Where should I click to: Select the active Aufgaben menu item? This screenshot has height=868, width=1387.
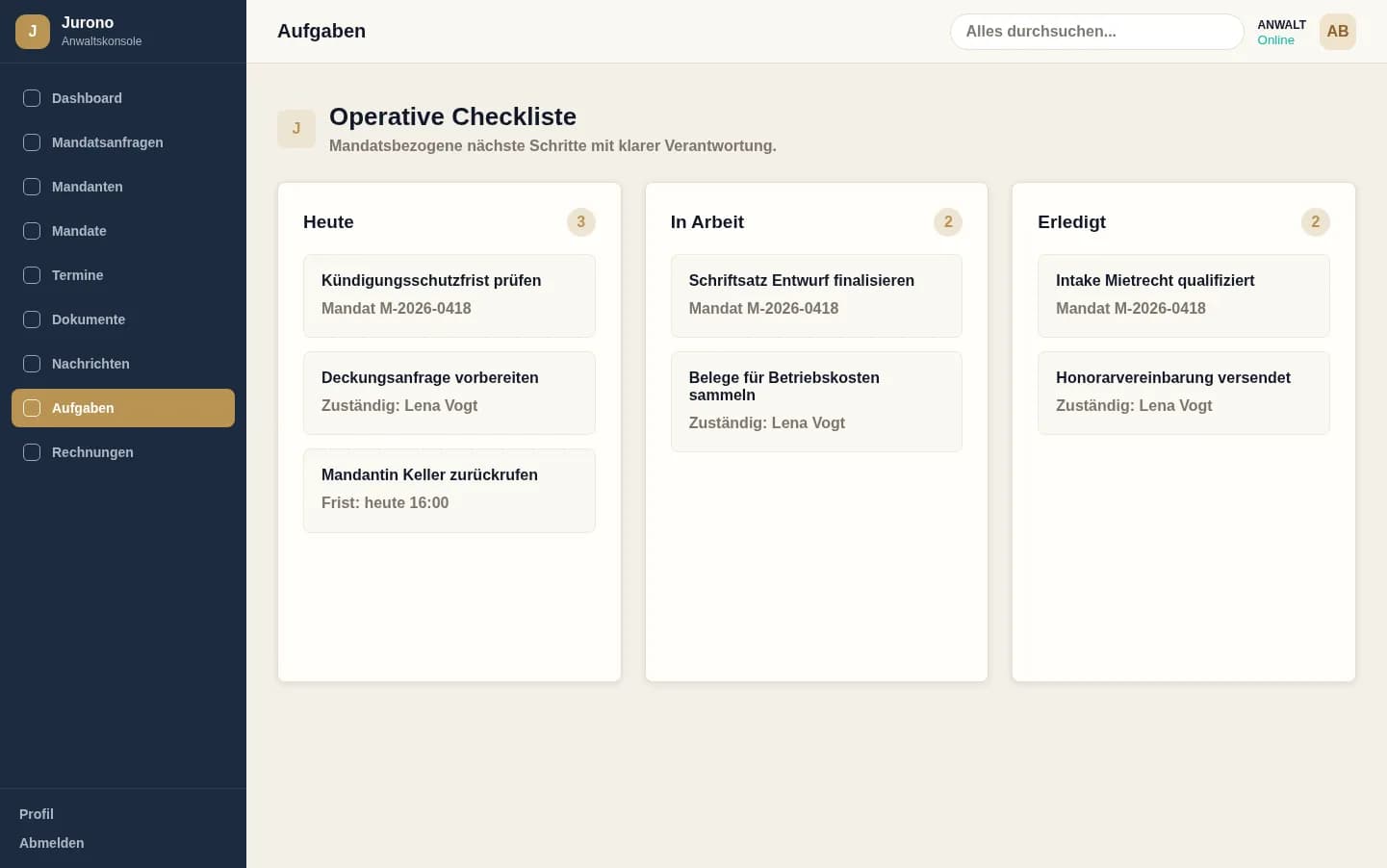point(123,408)
